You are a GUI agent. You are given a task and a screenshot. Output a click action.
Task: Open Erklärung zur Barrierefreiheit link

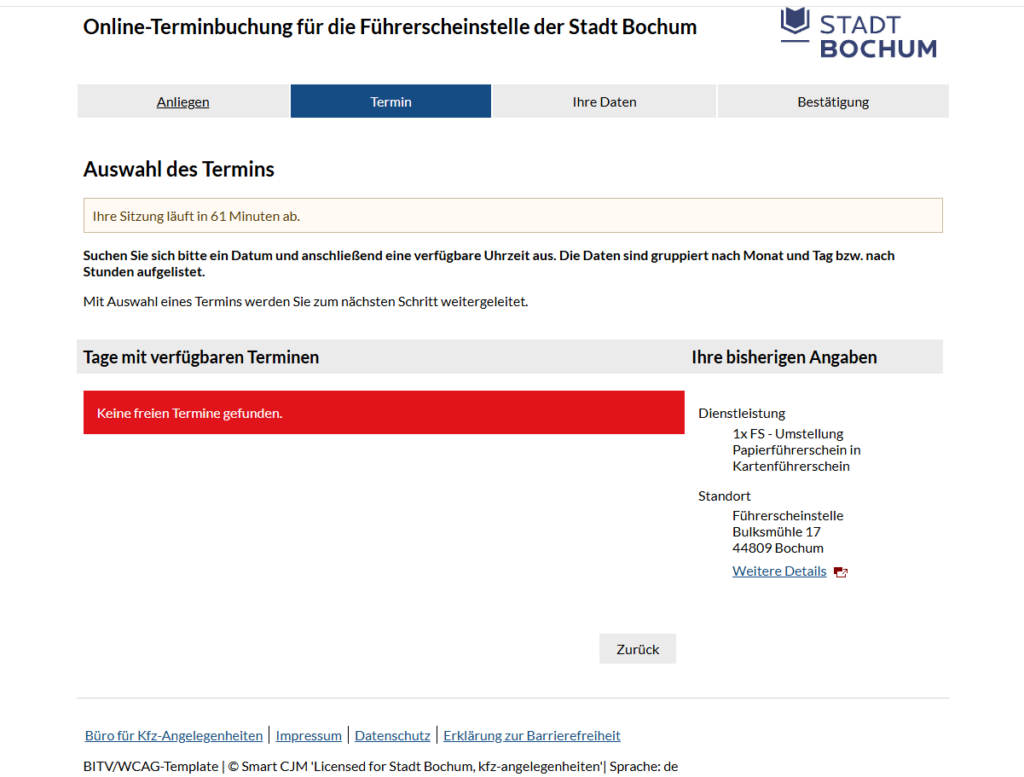[x=532, y=735]
